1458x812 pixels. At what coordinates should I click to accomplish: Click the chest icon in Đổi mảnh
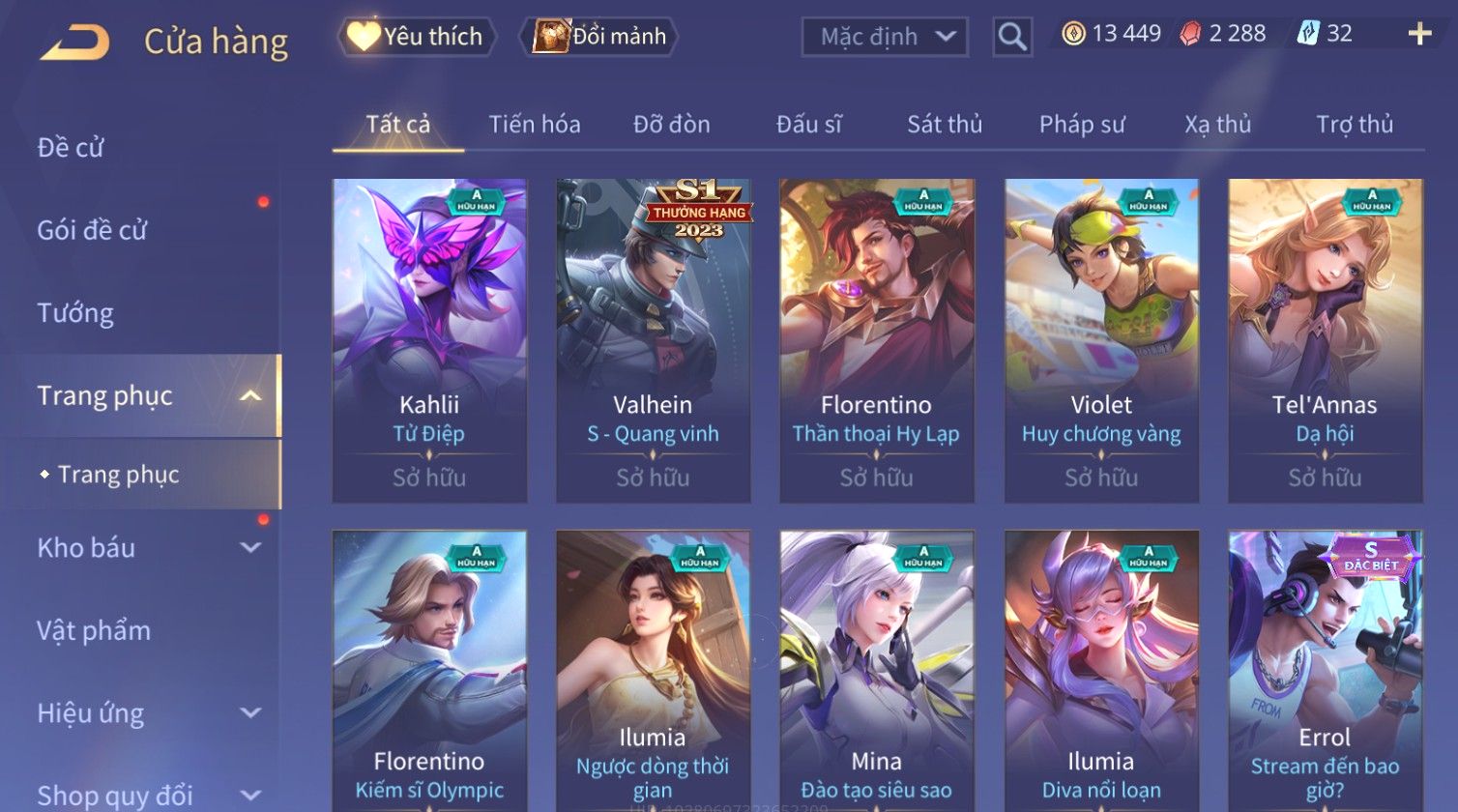[x=550, y=36]
